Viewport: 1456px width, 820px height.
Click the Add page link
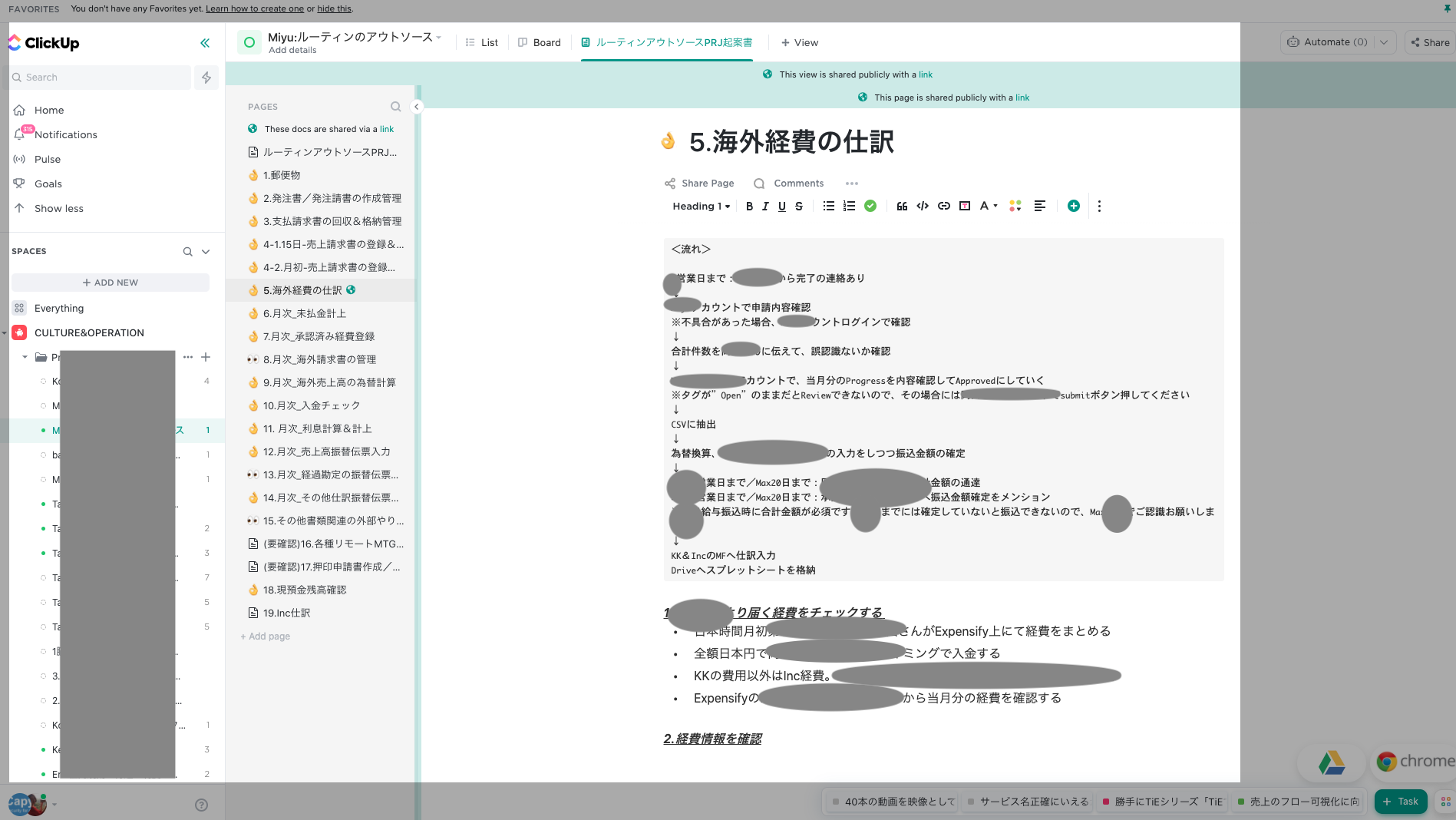coord(266,636)
